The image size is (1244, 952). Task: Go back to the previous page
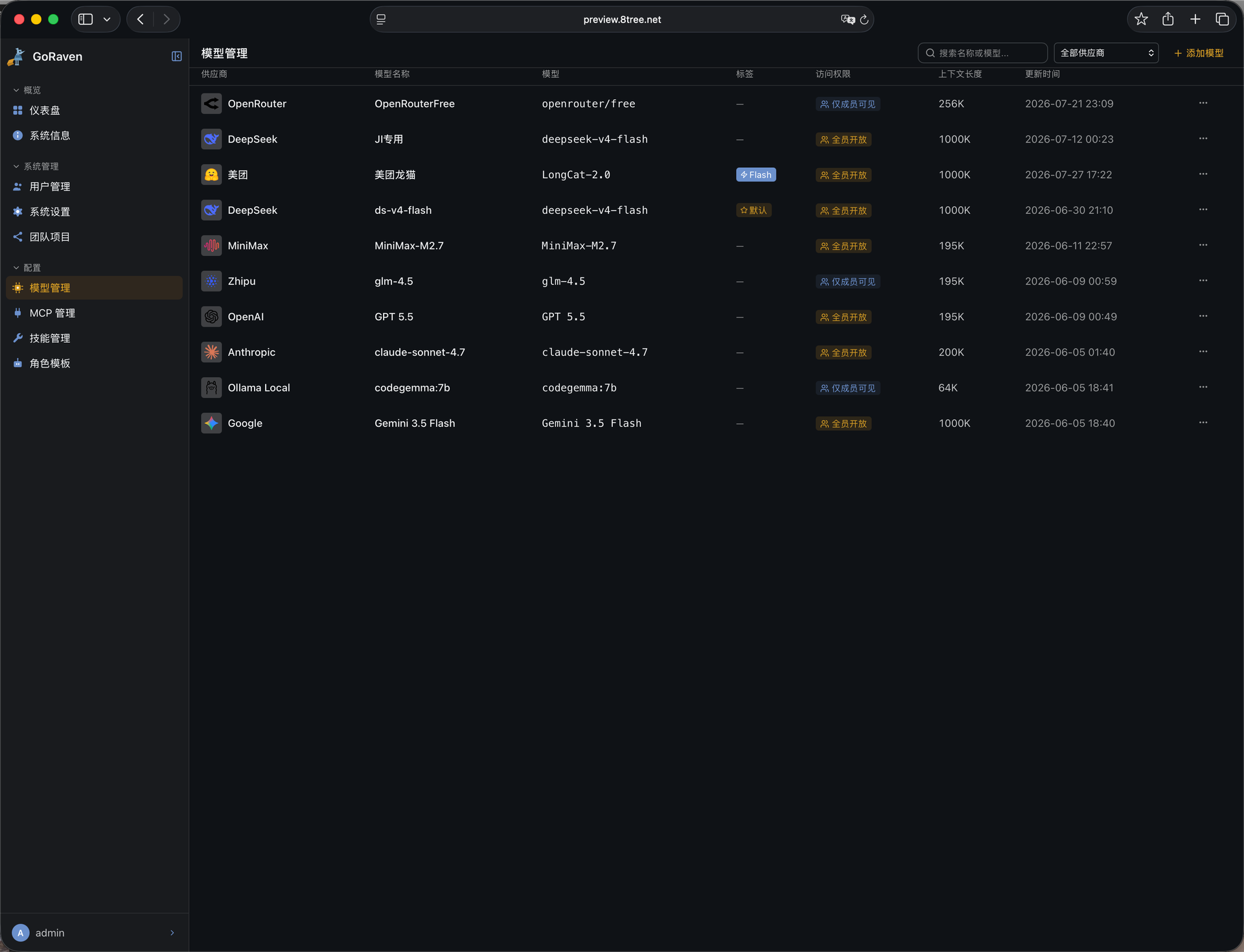(x=141, y=19)
